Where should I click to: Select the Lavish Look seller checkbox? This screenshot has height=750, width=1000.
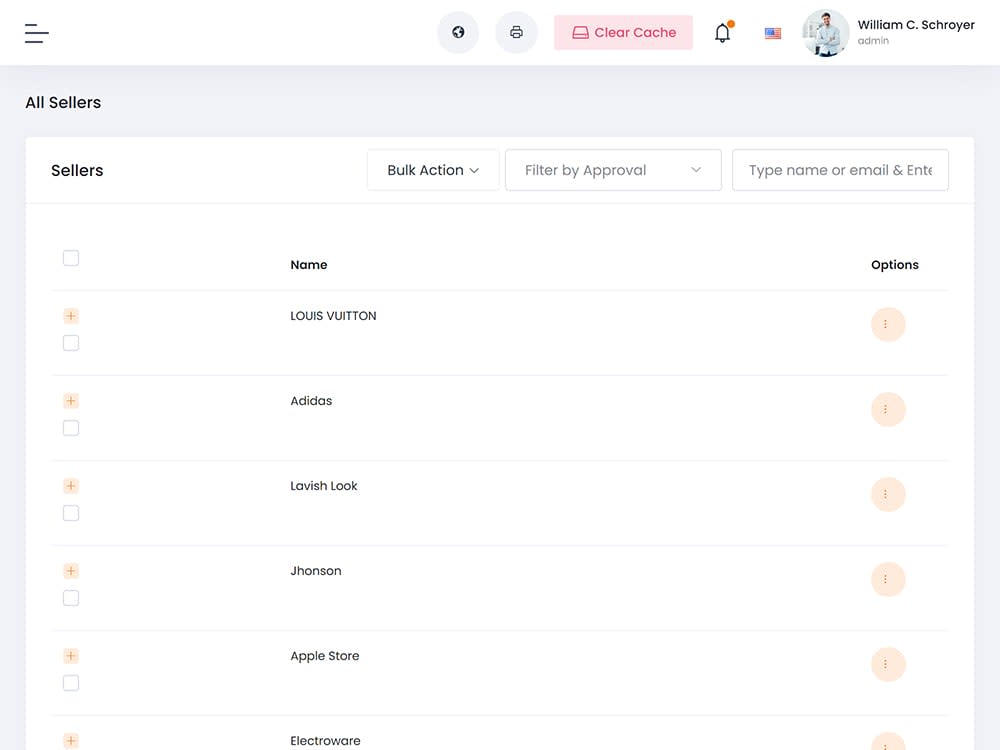(x=71, y=513)
